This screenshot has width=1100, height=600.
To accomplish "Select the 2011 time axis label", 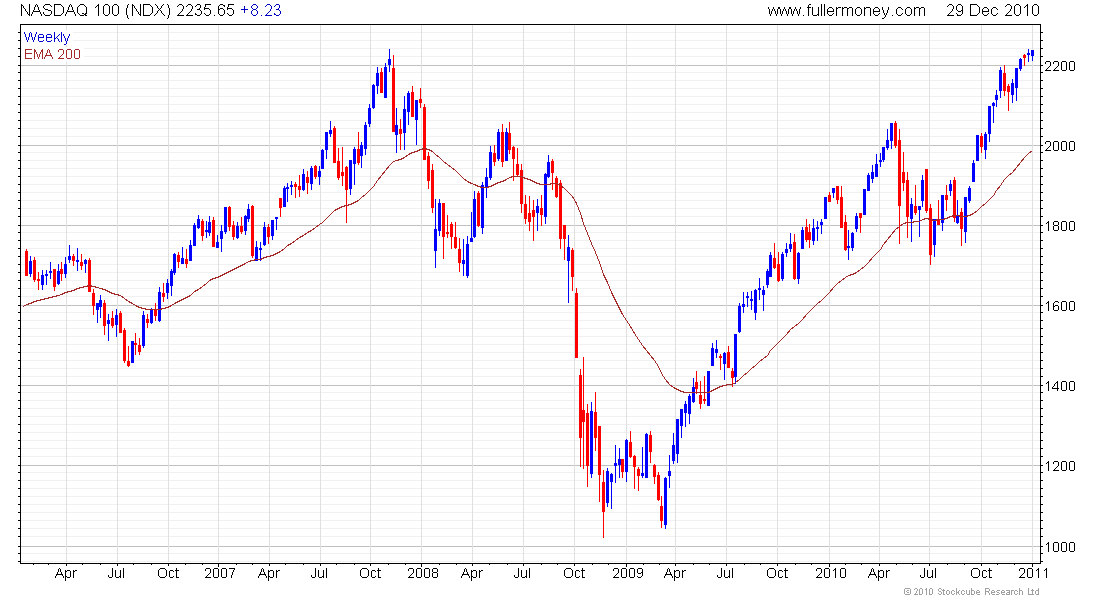I will click(x=1033, y=573).
